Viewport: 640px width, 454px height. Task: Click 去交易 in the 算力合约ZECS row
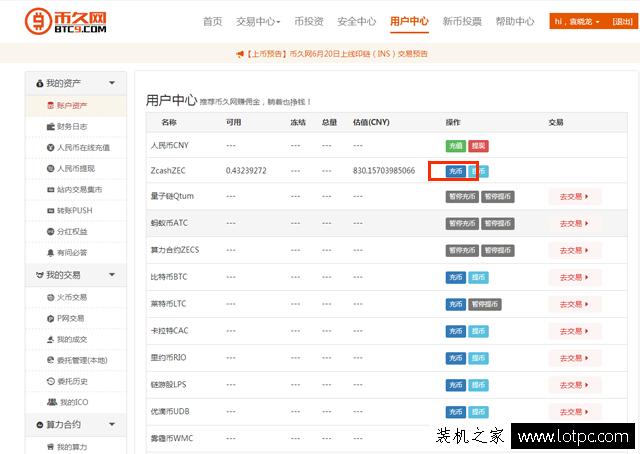(x=574, y=251)
